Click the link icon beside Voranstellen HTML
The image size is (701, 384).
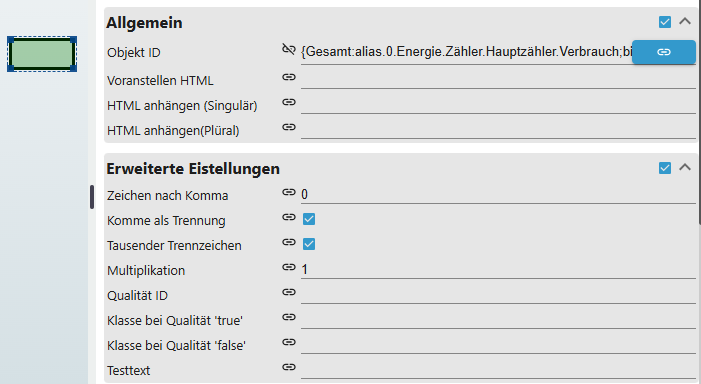click(x=289, y=77)
